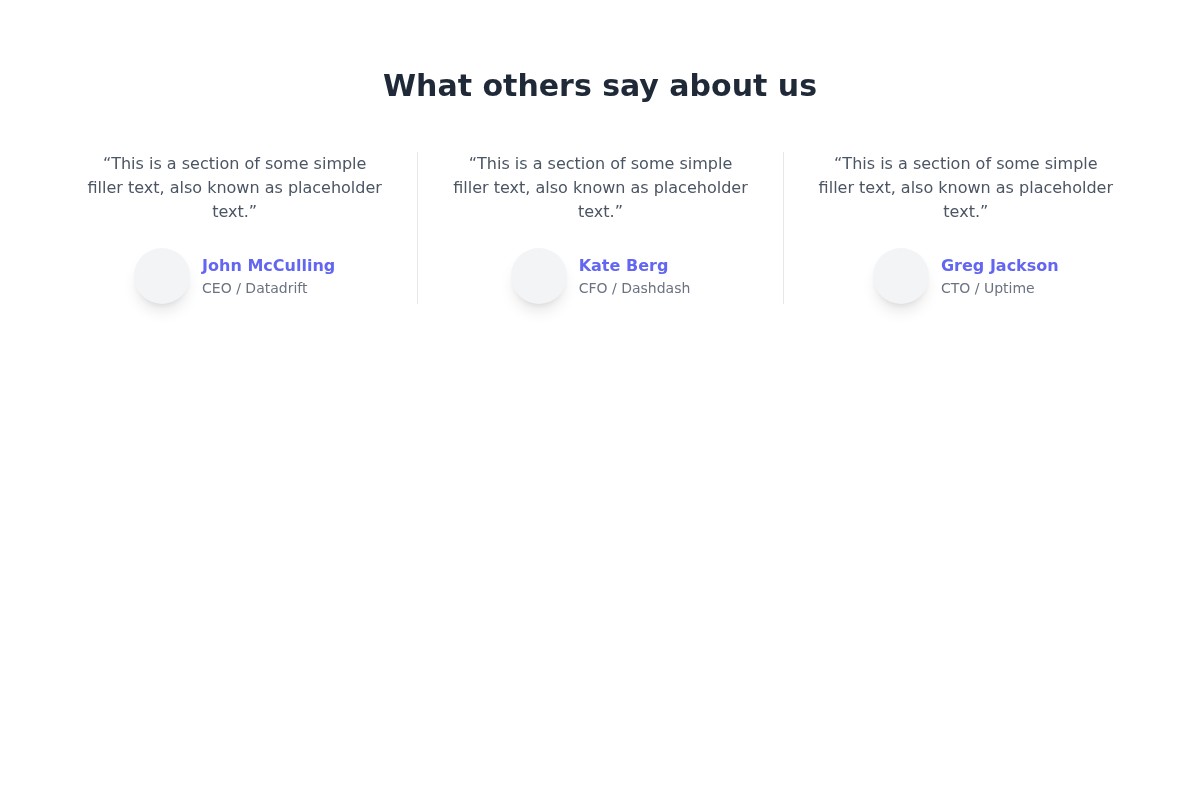The width and height of the screenshot is (1200, 800).
Task: Click the "What others say about us" heading
Action: coord(600,86)
